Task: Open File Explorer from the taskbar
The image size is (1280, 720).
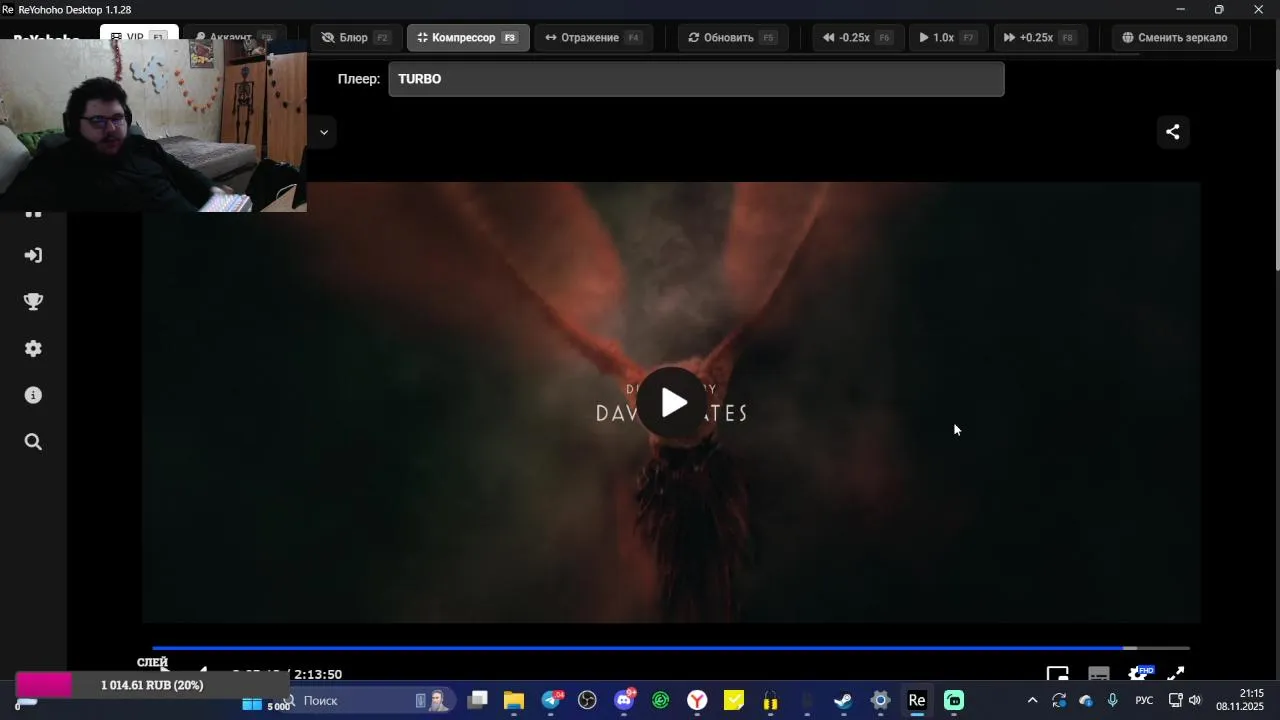Action: (514, 701)
